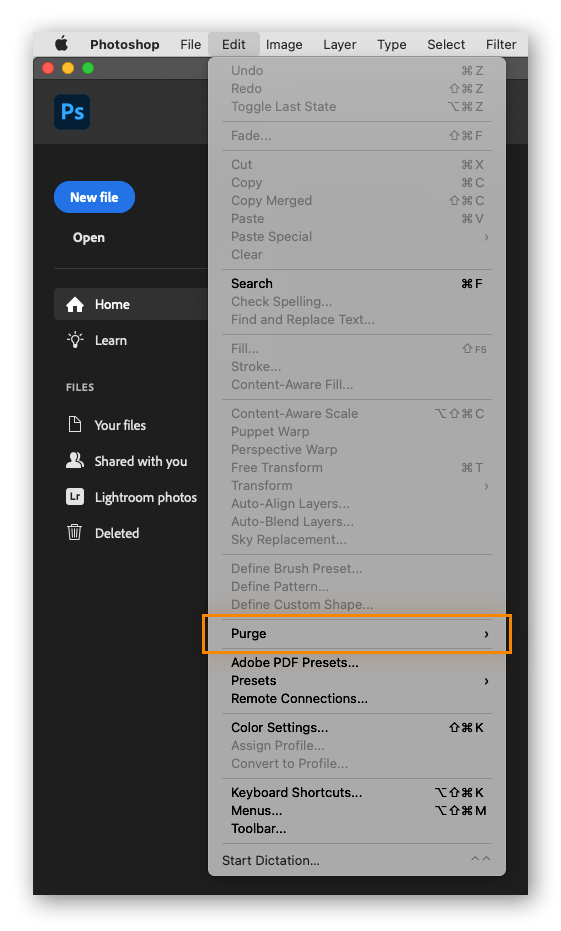
Task: Click the Deleted trash icon
Action: tap(75, 532)
